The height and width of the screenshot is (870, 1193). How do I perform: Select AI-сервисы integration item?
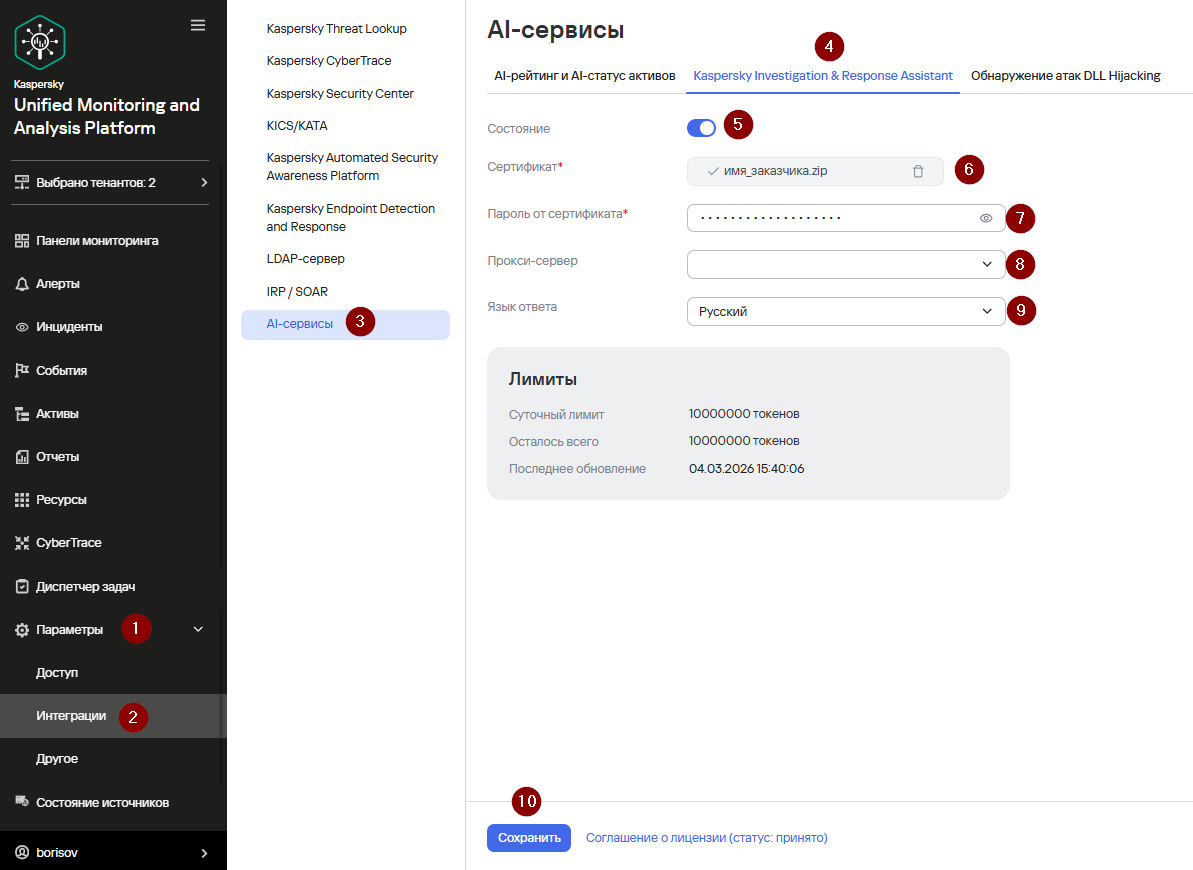(345, 324)
